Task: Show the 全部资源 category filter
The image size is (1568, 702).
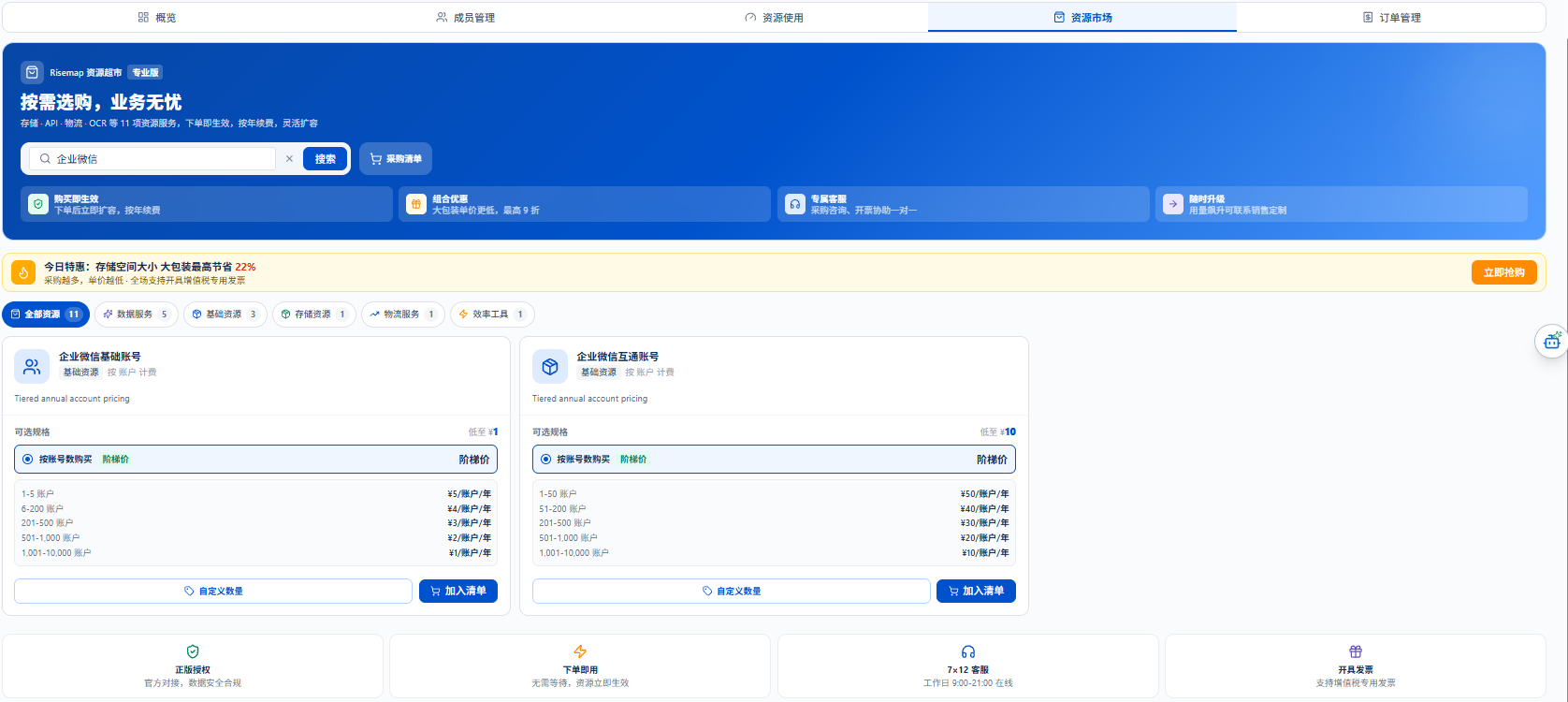Action: [x=46, y=314]
